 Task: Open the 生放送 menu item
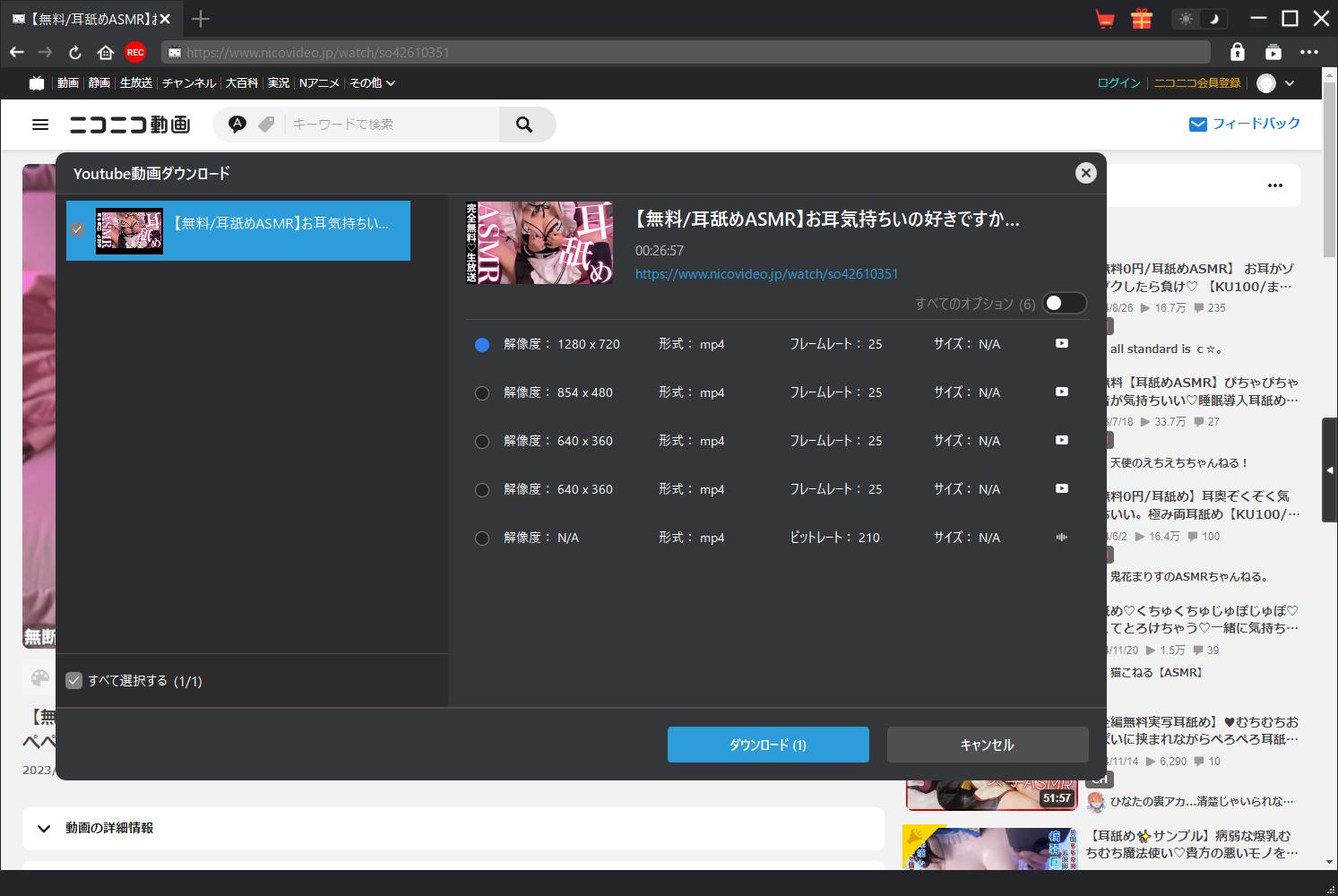[x=136, y=82]
